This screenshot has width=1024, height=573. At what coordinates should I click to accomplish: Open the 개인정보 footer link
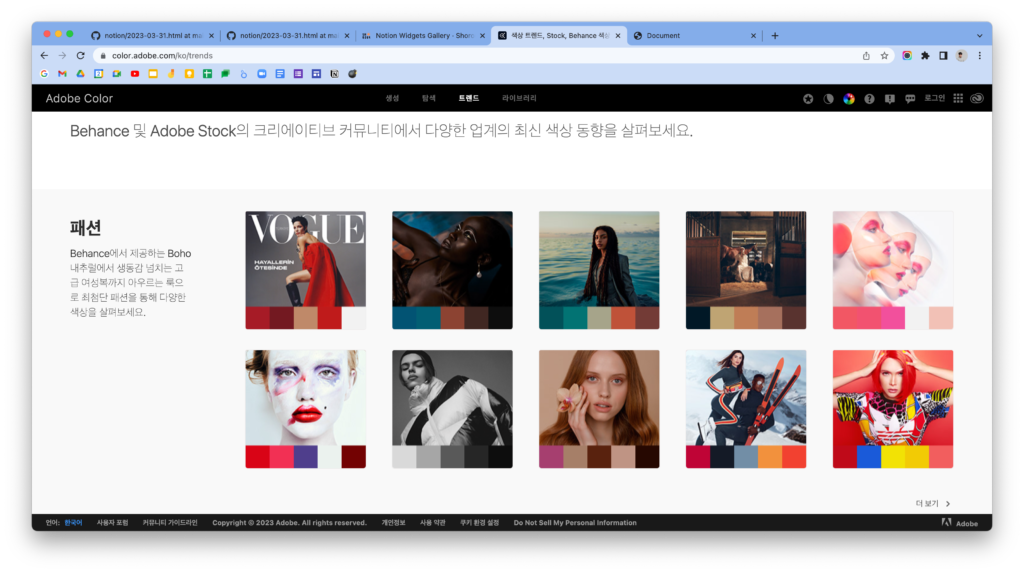pos(393,523)
